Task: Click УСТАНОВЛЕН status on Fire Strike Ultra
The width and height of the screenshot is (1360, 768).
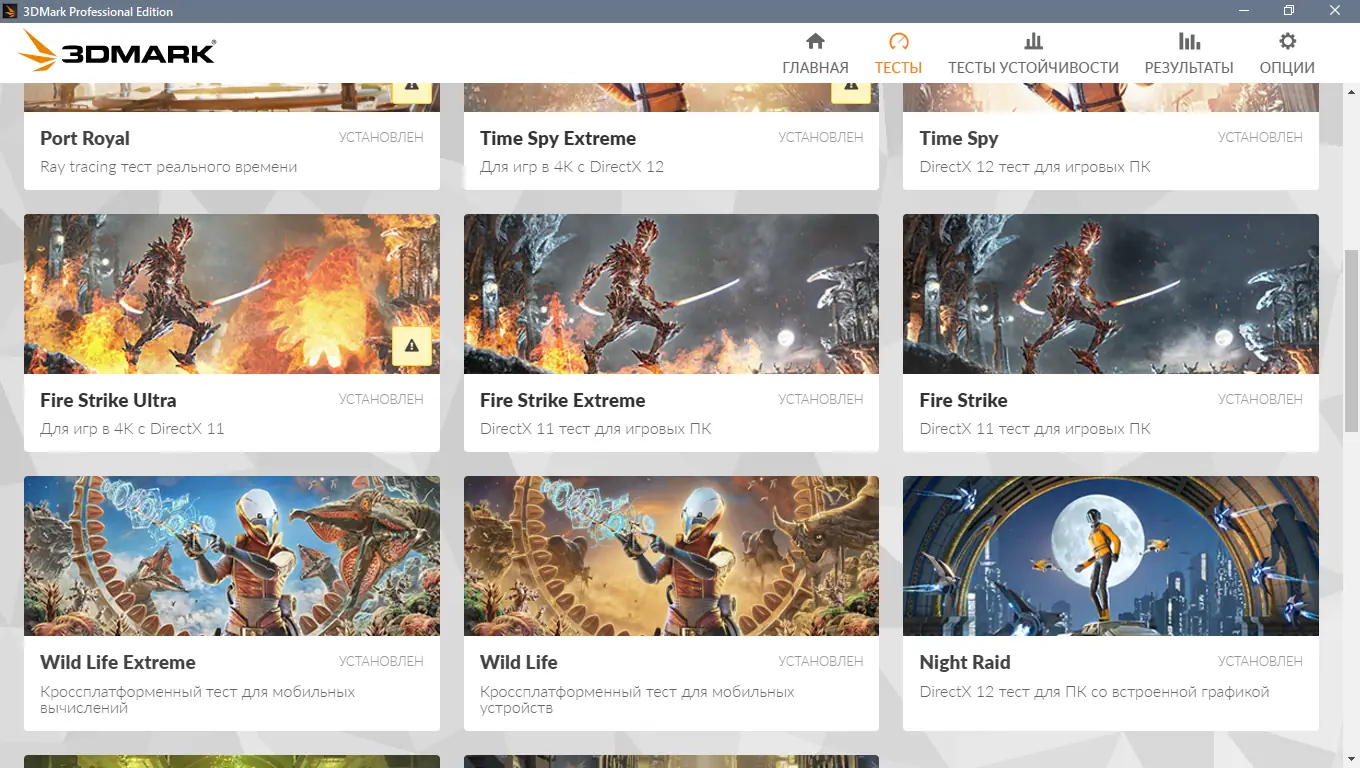Action: click(x=381, y=399)
